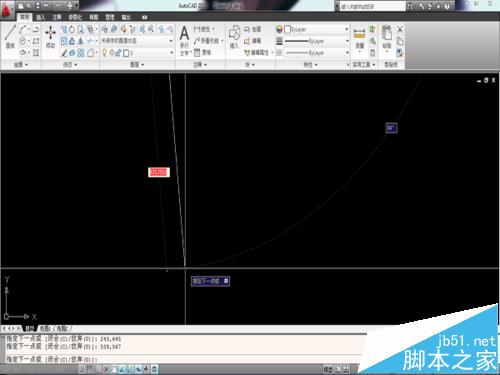This screenshot has width=500, height=375.
Task: Open the linetype ByLayer dropdown
Action: [317, 53]
